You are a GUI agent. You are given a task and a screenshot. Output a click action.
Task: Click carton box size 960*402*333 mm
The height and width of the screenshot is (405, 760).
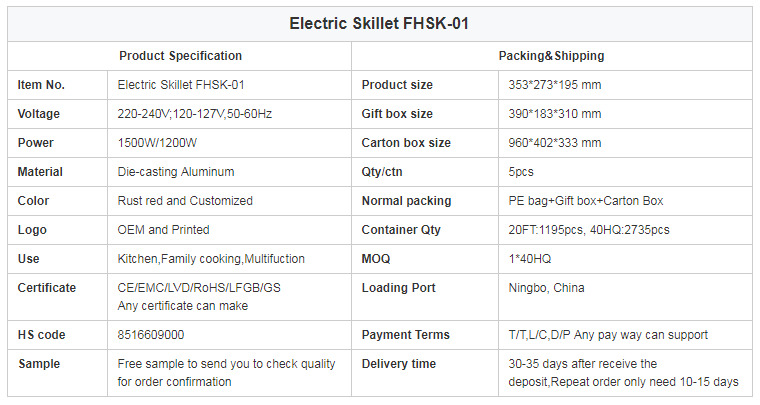click(x=555, y=143)
